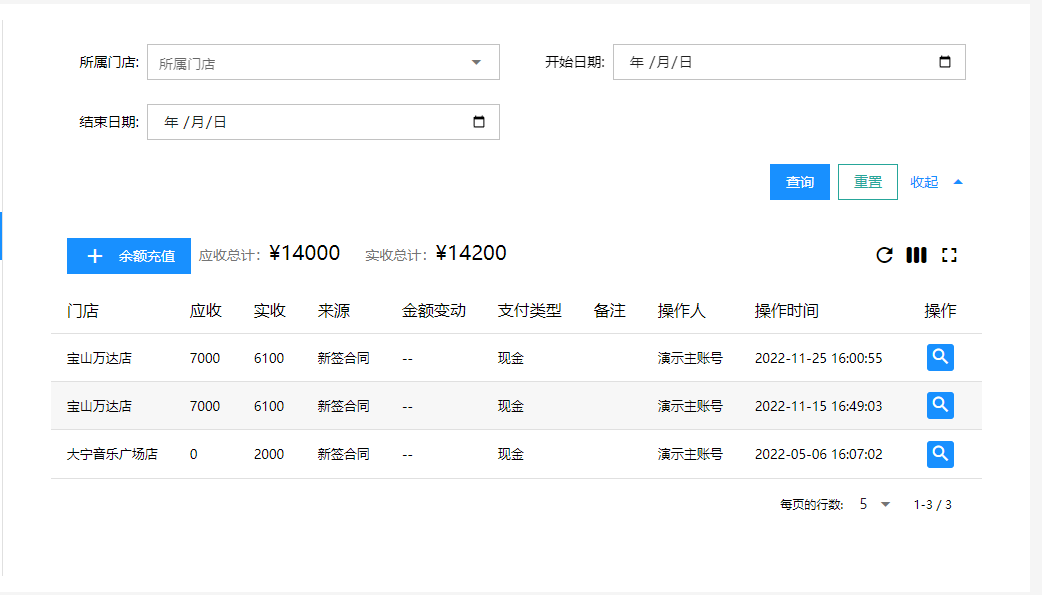
Task: Click the 应收 column header
Action: [x=205, y=311]
